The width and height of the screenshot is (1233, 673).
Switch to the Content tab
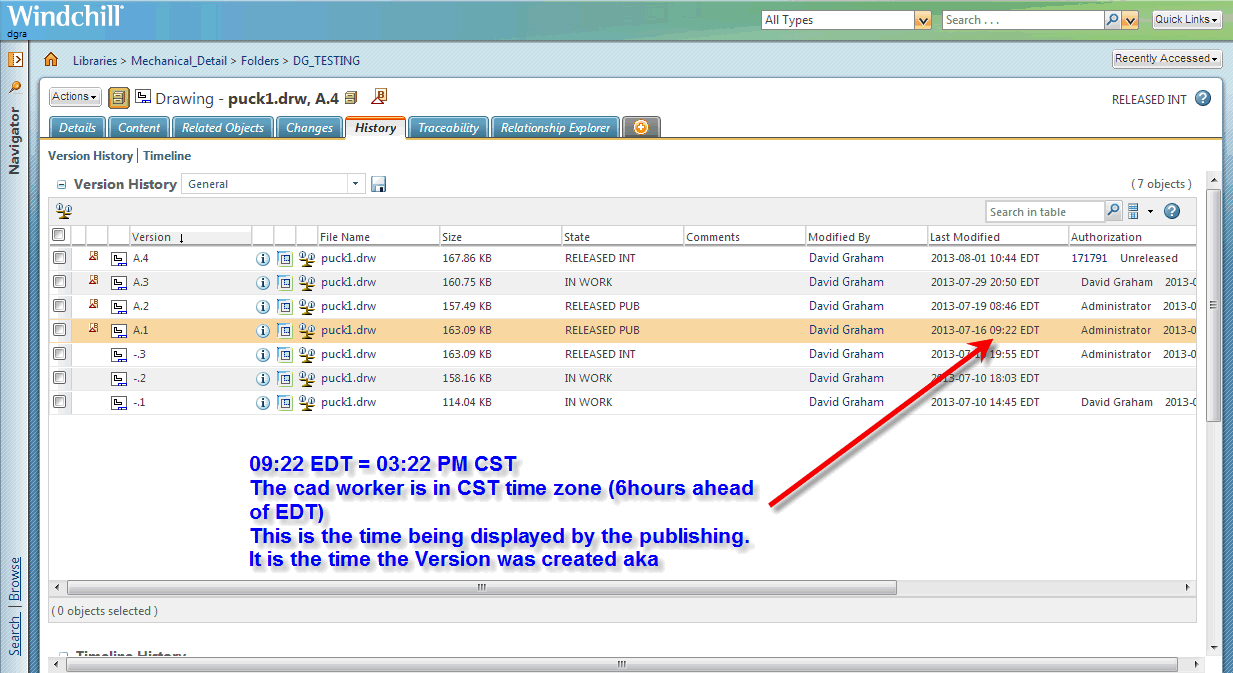(139, 128)
